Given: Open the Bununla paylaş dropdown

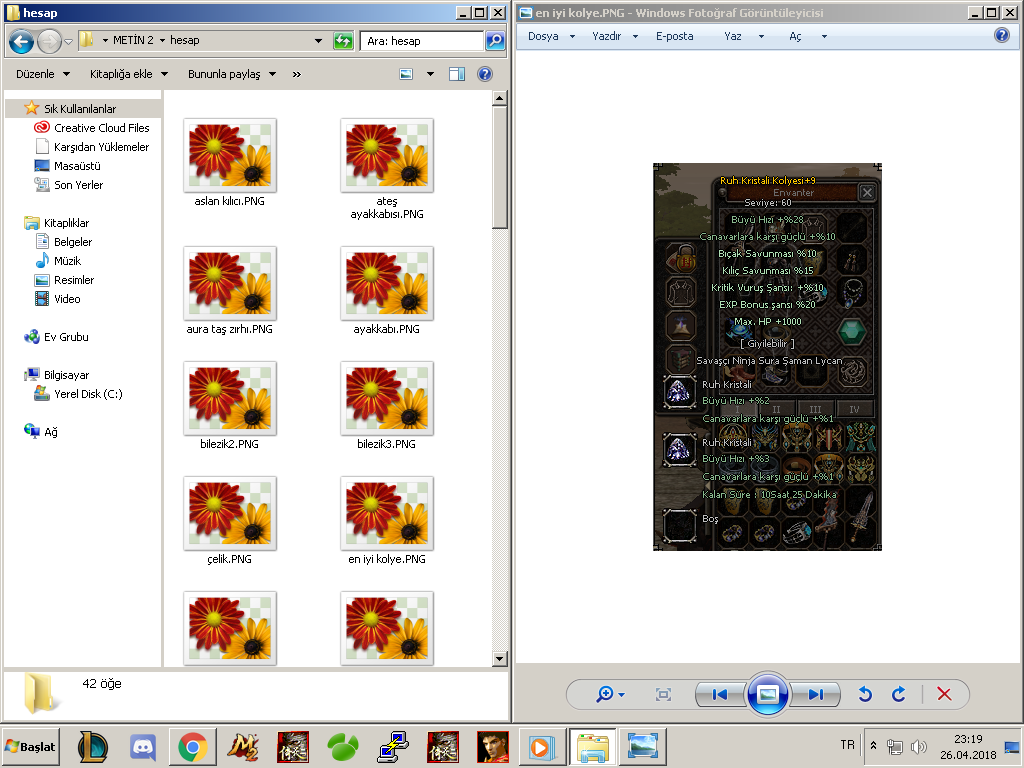Looking at the screenshot, I should tap(232, 74).
